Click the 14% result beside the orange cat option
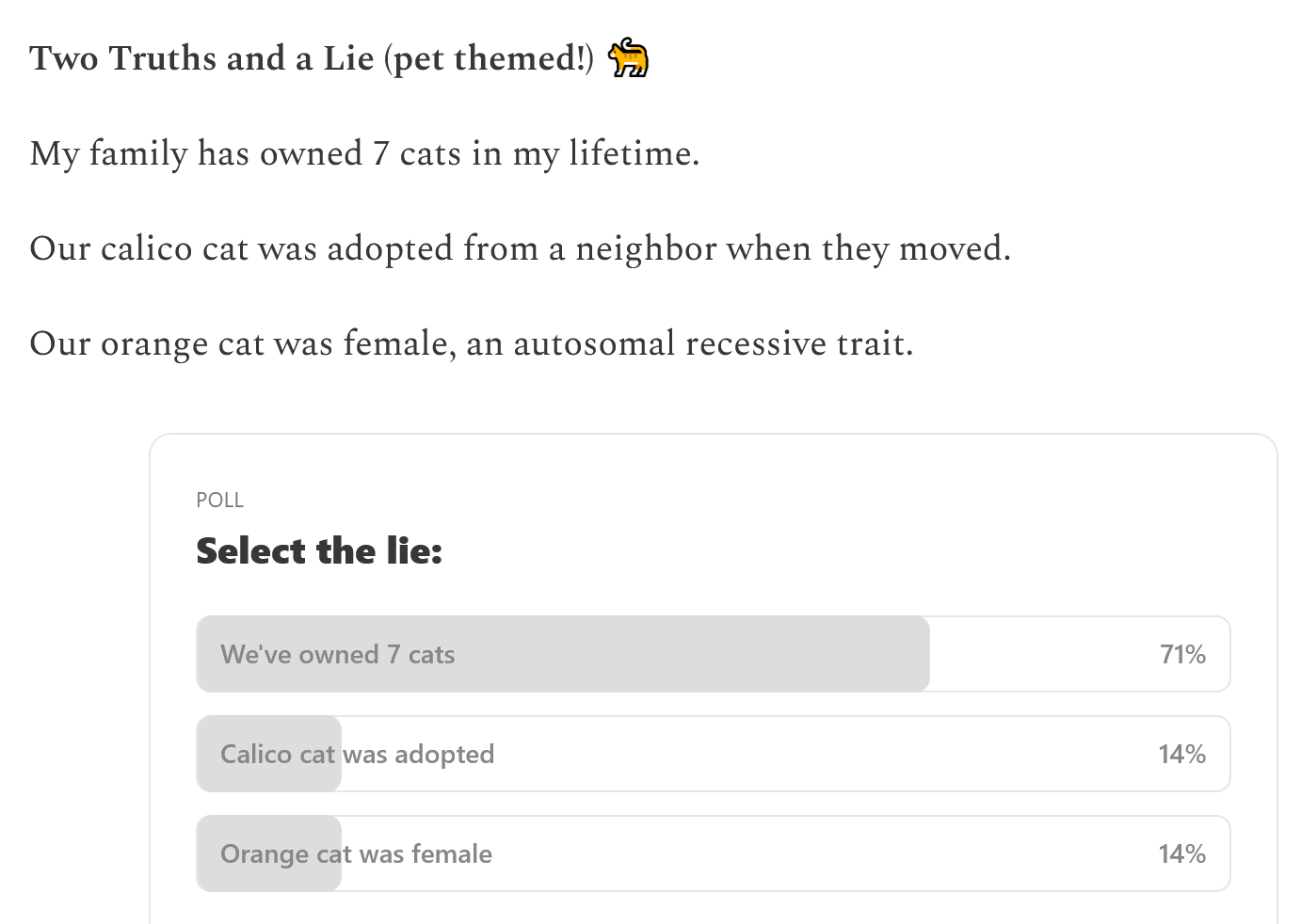This screenshot has height=924, width=1301. point(1182,853)
